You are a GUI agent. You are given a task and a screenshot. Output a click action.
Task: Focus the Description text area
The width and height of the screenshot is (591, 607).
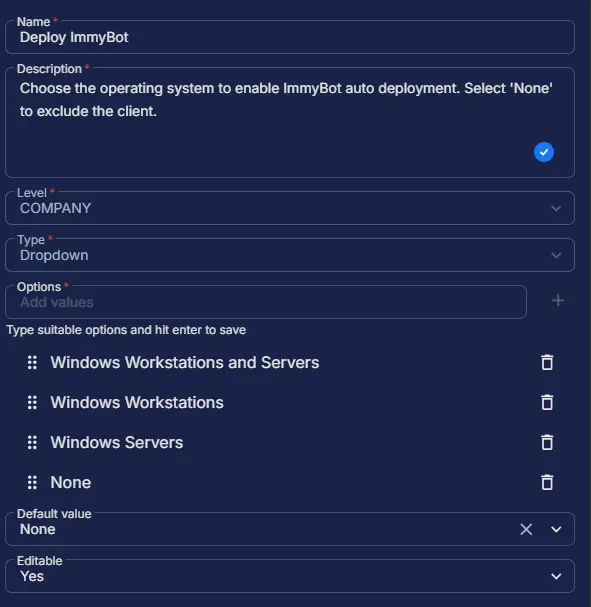[x=290, y=122]
